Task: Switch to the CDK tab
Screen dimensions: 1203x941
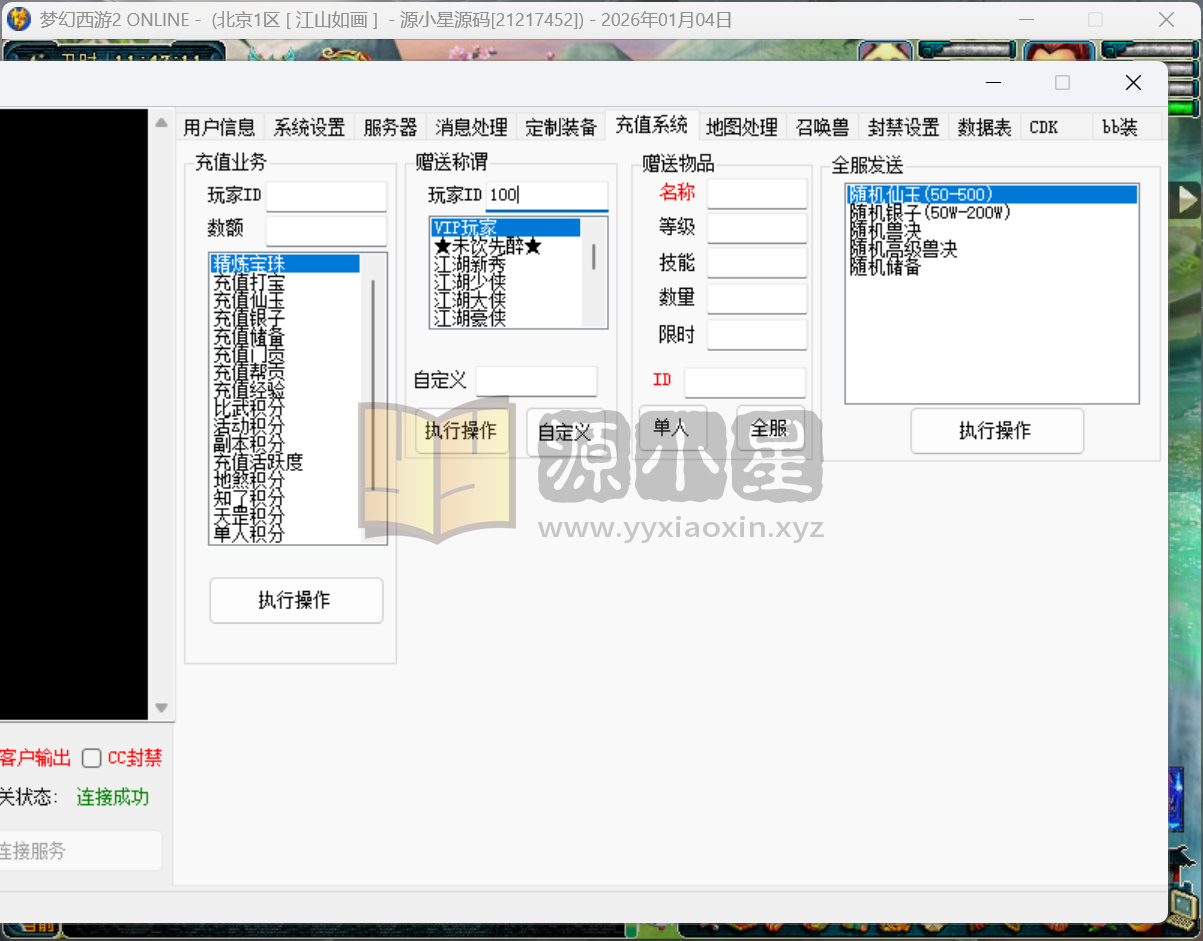Action: click(1043, 127)
